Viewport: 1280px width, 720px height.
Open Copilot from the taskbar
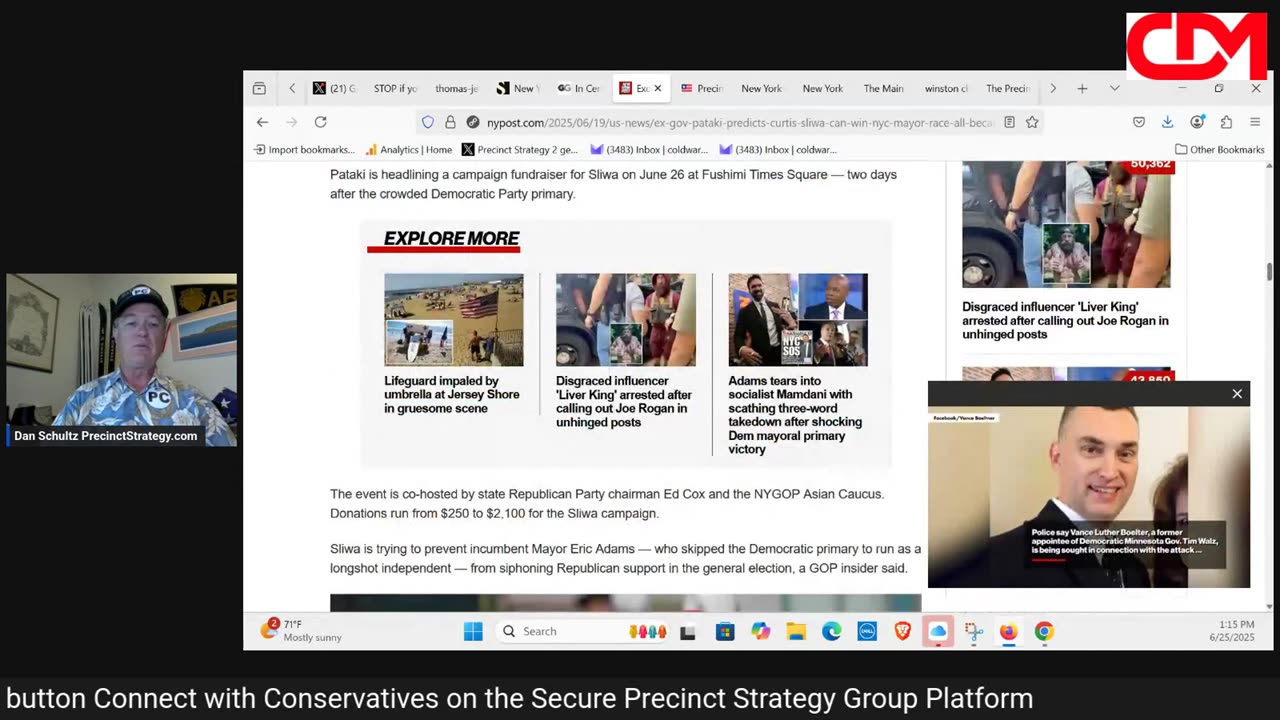tap(761, 631)
